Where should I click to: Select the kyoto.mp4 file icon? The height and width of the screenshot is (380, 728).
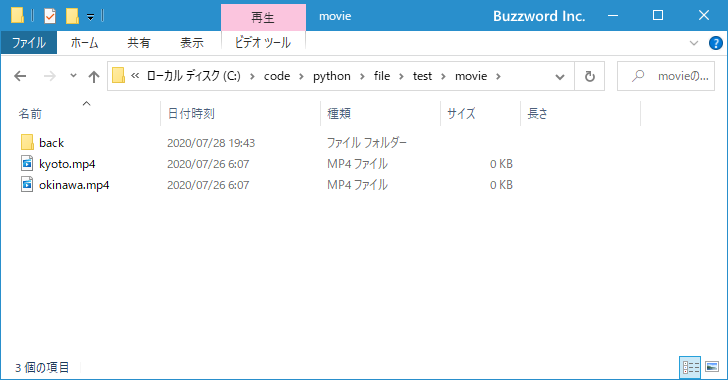[x=27, y=164]
